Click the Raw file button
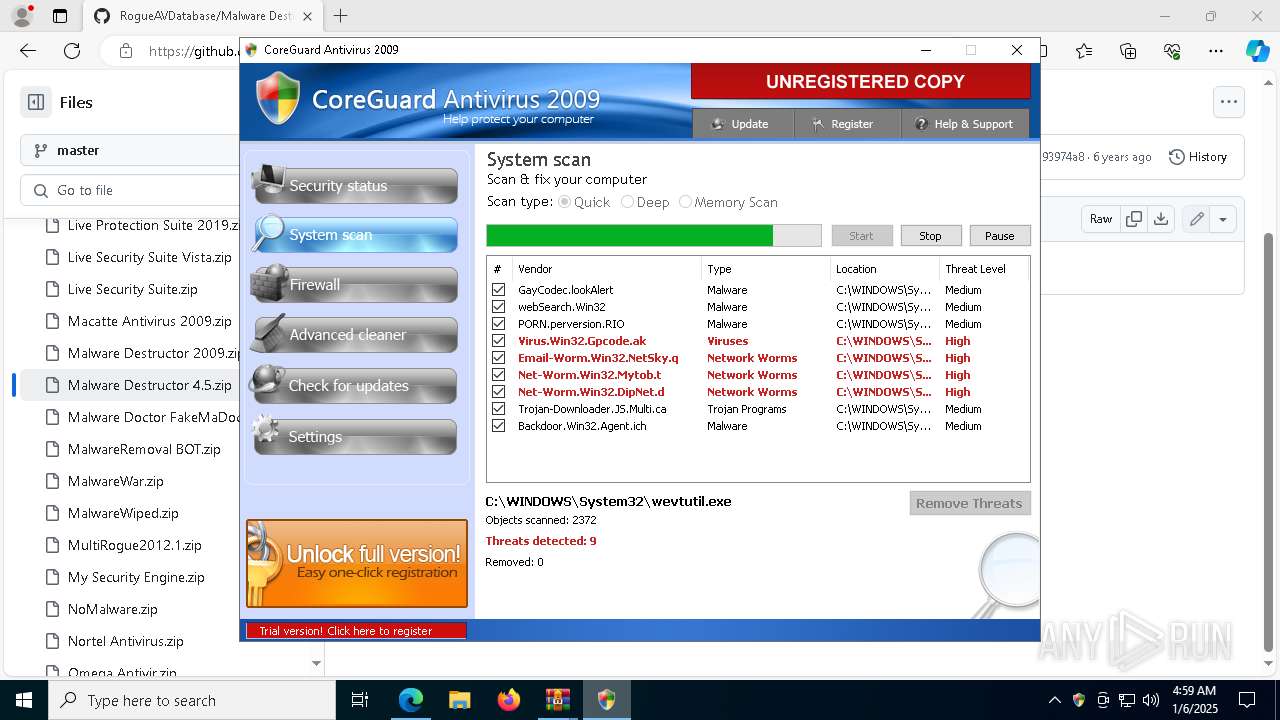The image size is (1280, 720). click(x=1101, y=219)
